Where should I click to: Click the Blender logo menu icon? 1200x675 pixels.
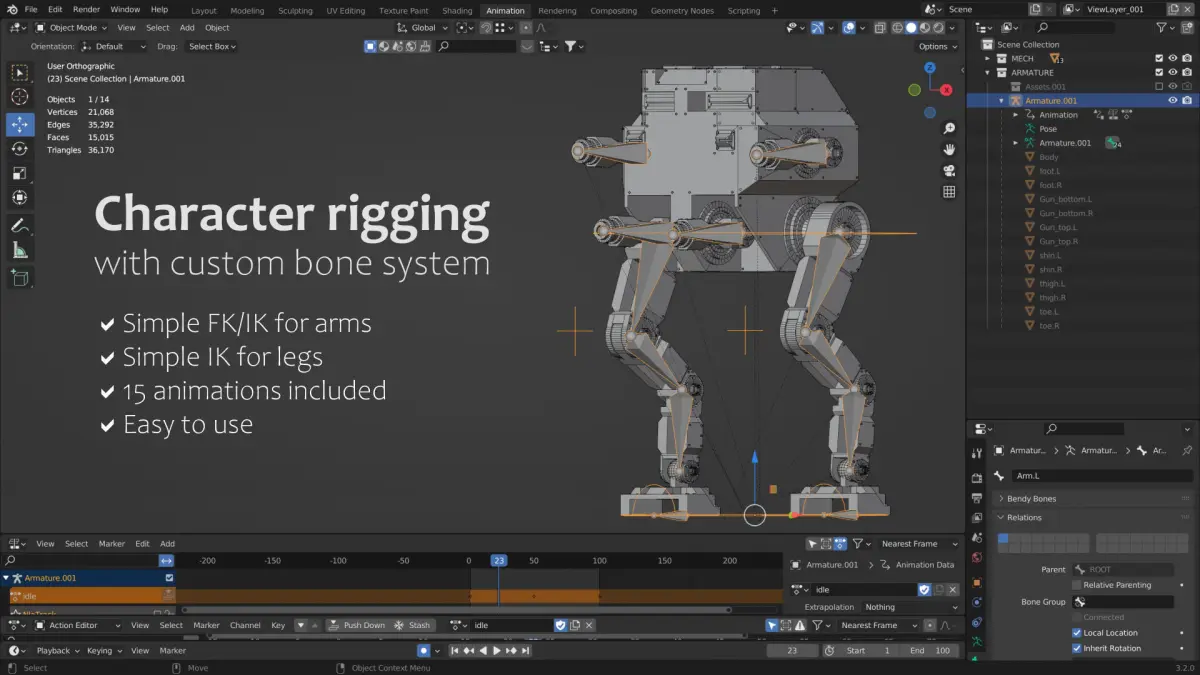point(13,10)
